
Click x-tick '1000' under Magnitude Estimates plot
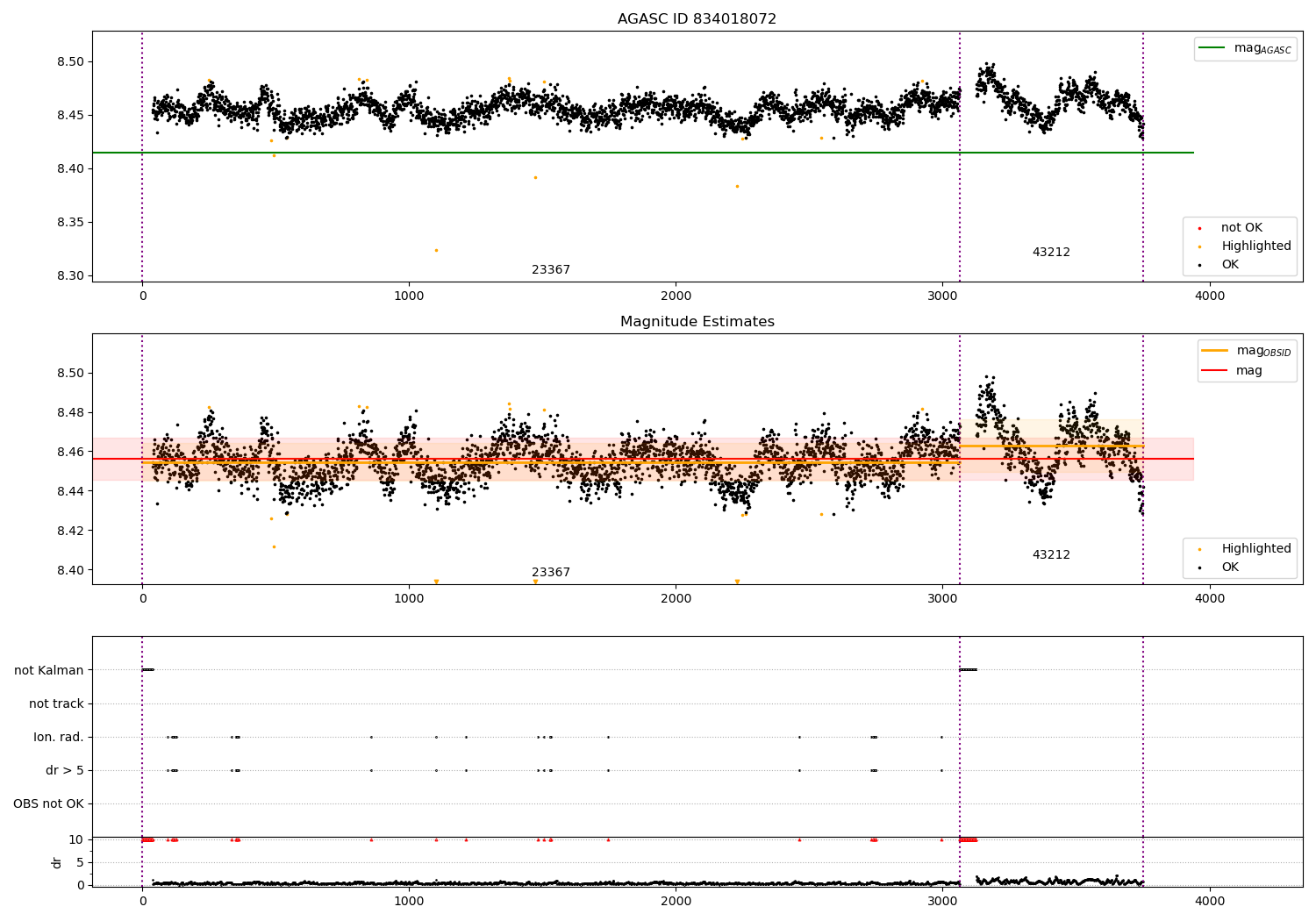[x=409, y=599]
